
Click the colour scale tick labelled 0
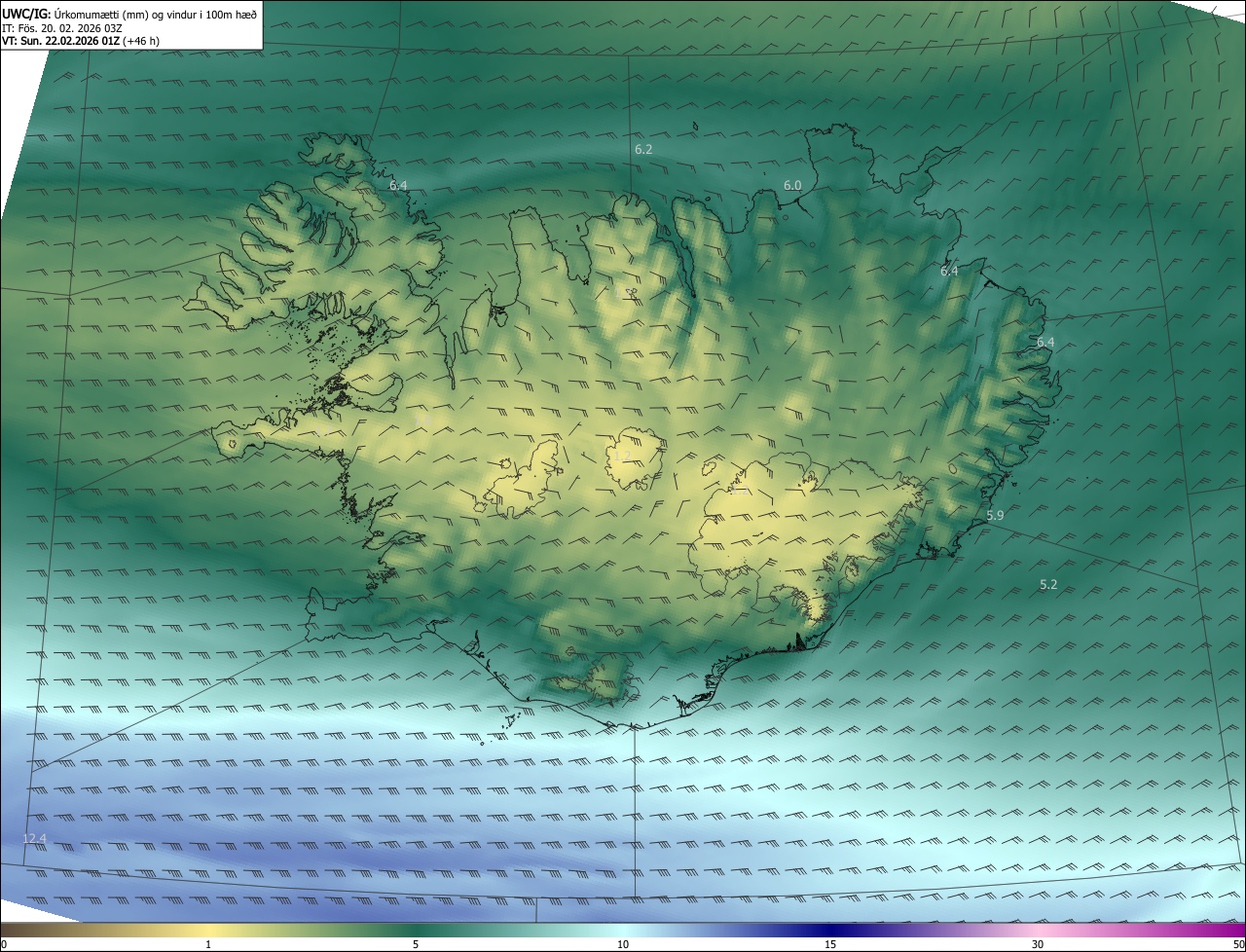4,944
